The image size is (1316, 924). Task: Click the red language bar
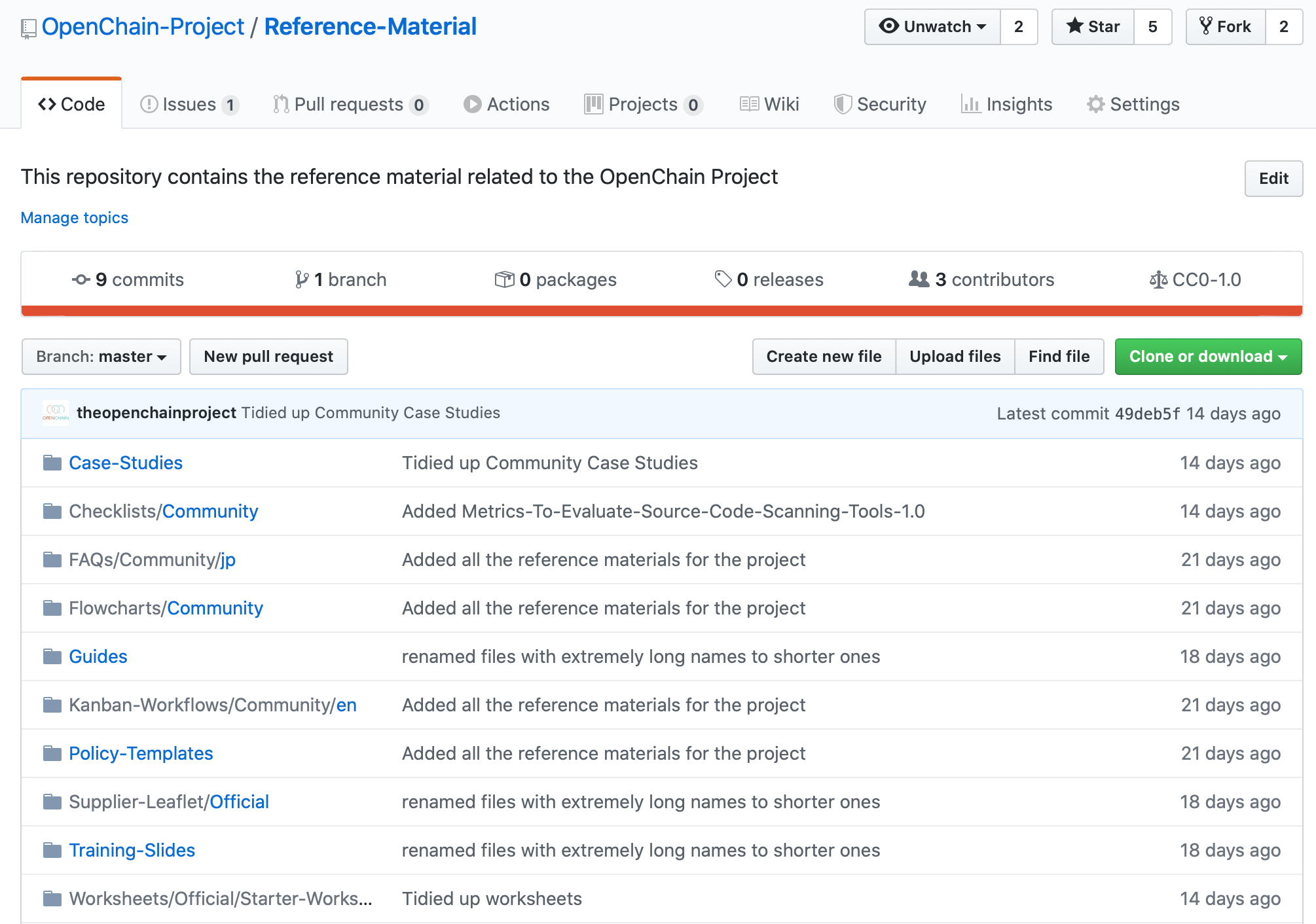[662, 311]
